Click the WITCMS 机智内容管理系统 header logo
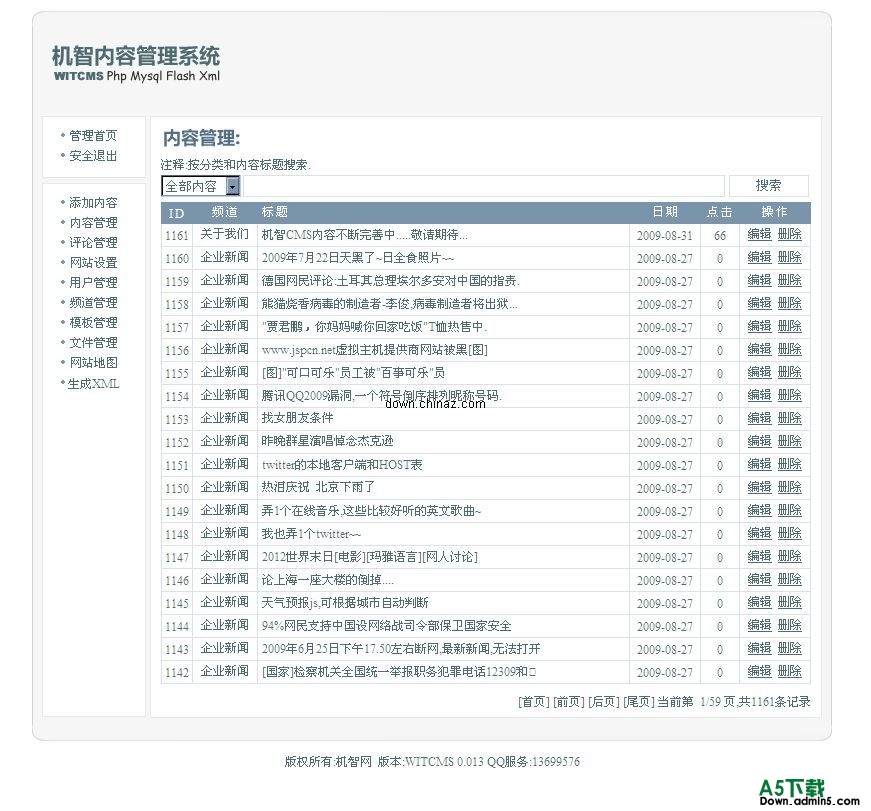Image resolution: width=871 pixels, height=811 pixels. (134, 57)
